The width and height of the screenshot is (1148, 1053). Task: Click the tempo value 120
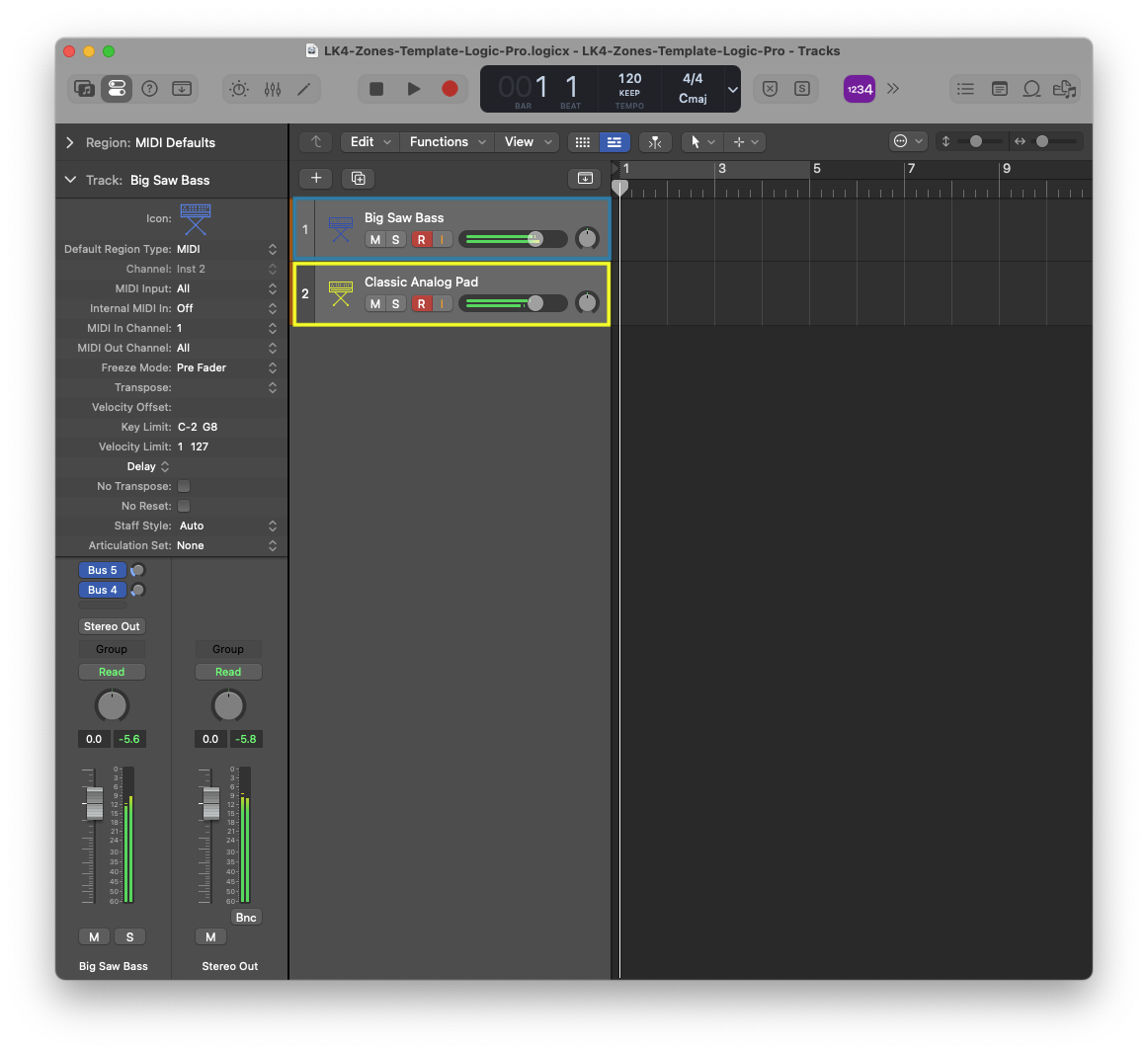point(629,78)
